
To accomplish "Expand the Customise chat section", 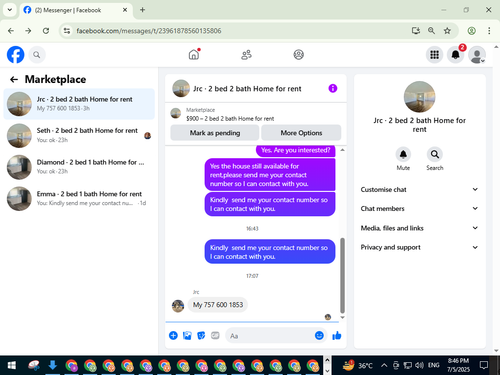I will click(419, 189).
